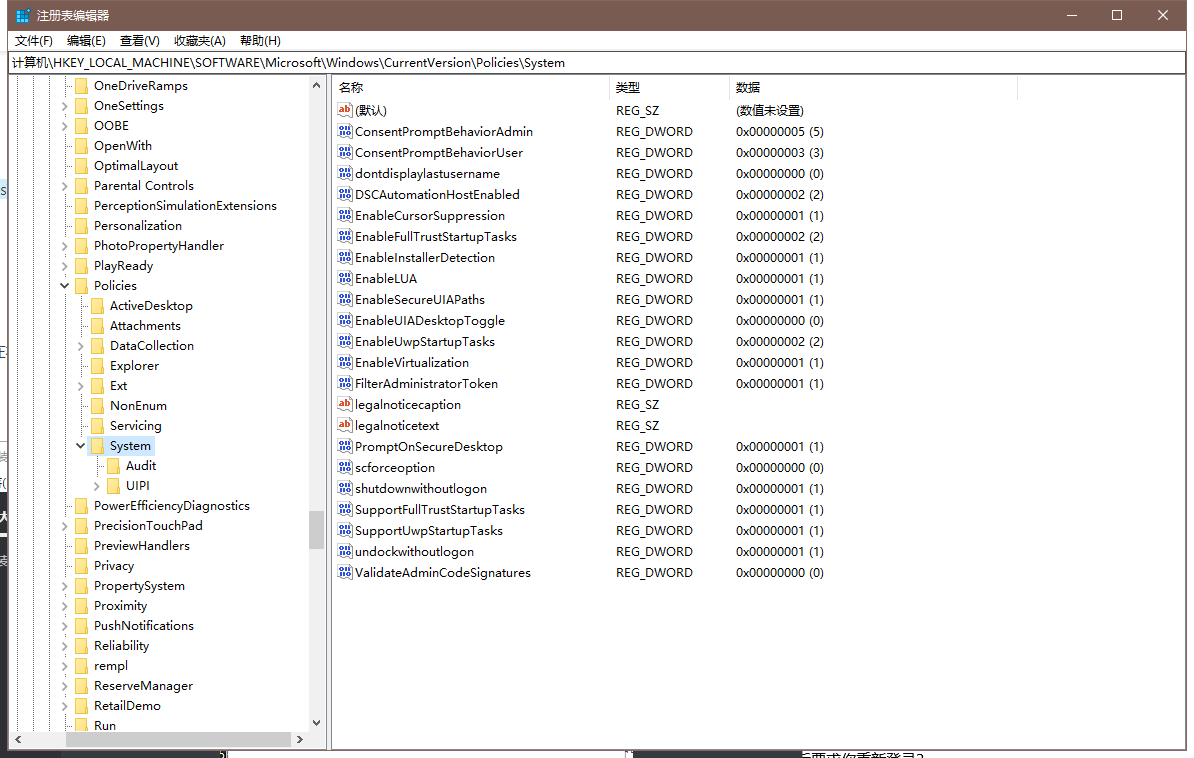
Task: Open the 查看(V) menu
Action: [x=139, y=40]
